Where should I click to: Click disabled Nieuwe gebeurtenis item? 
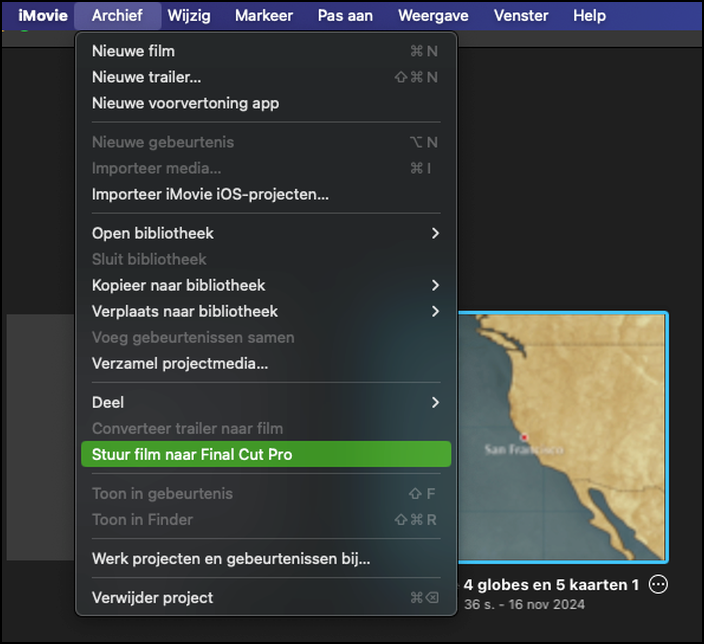point(266,142)
